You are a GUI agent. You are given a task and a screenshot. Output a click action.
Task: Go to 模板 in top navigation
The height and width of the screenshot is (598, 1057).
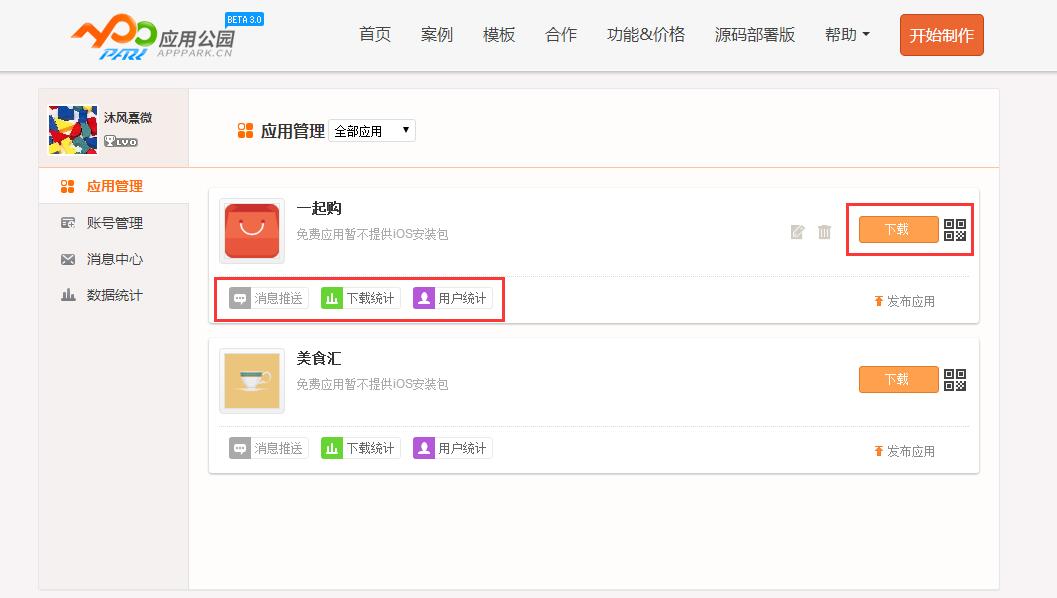click(499, 35)
